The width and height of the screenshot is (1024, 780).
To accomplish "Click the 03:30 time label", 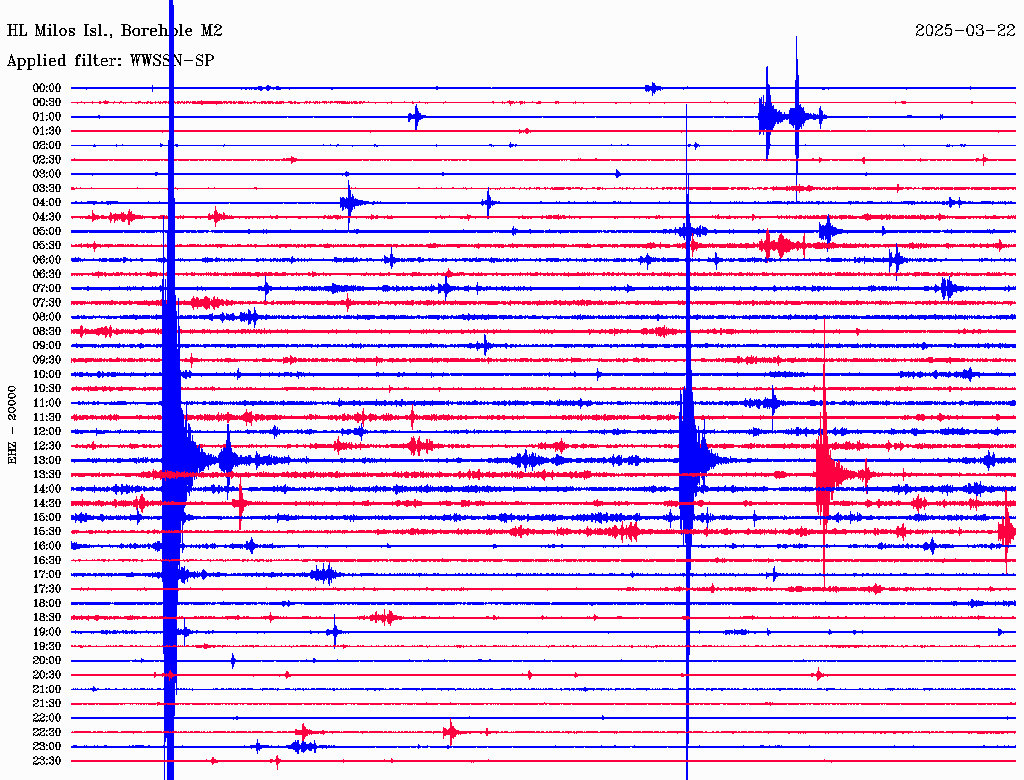I will (x=47, y=188).
